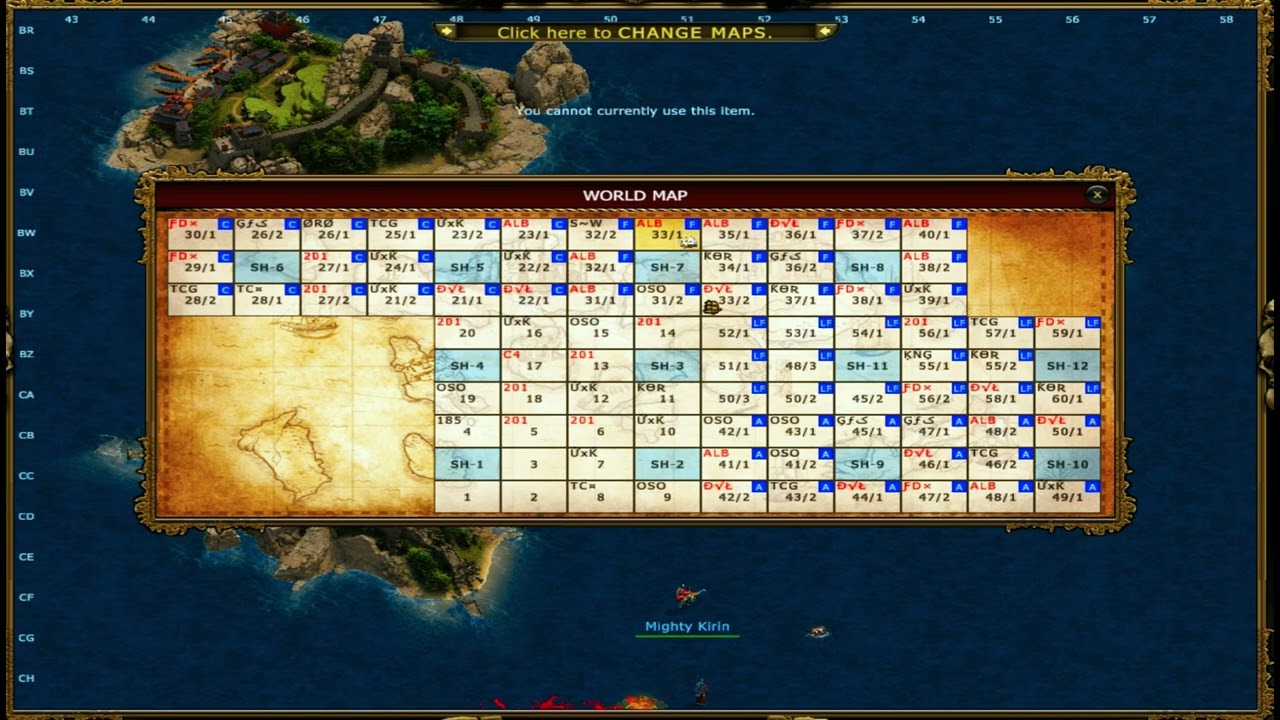This screenshot has height=720, width=1280.
Task: Open the SH-3 safe haven tile
Action: click(x=667, y=366)
